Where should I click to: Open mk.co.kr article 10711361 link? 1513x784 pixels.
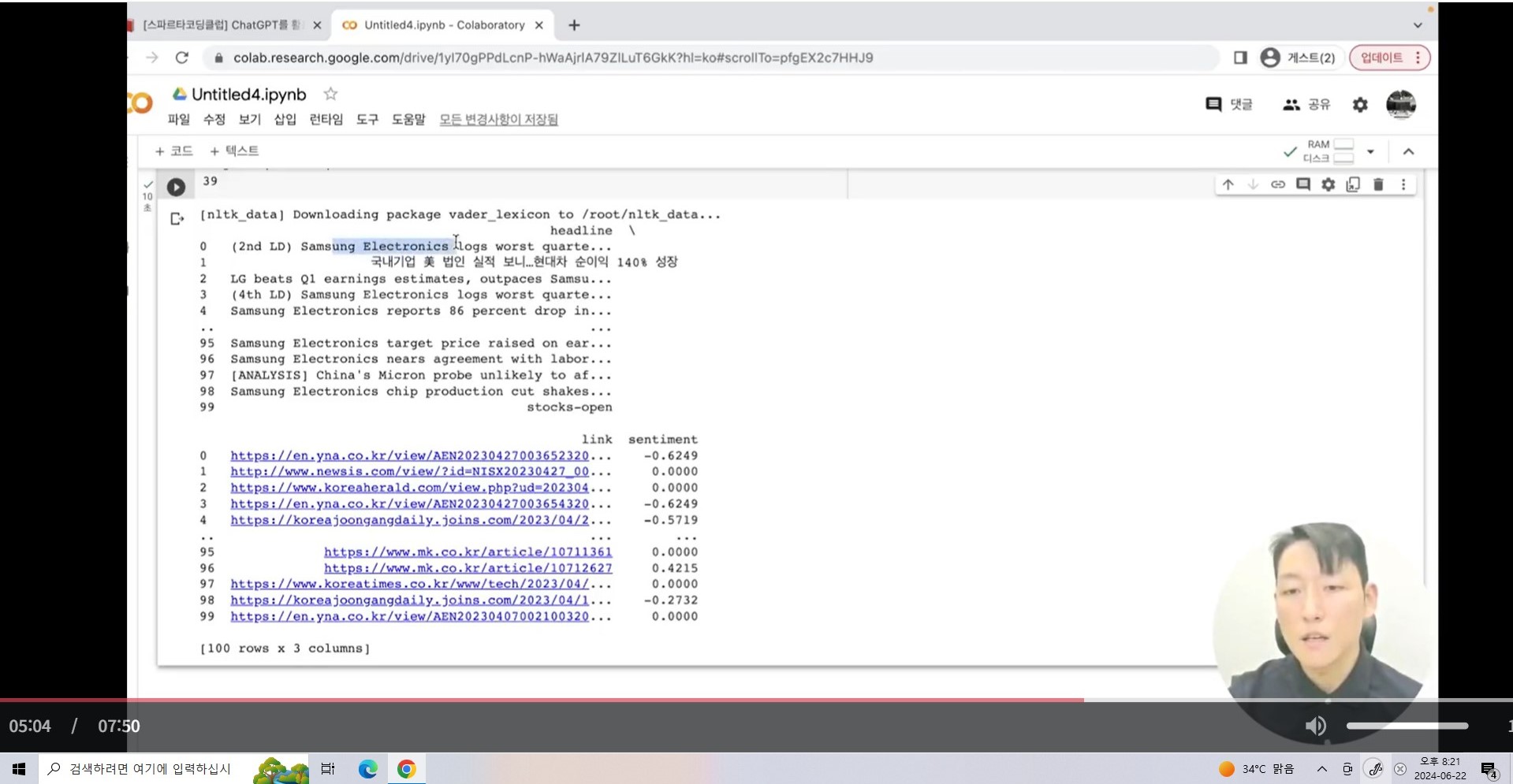click(468, 552)
